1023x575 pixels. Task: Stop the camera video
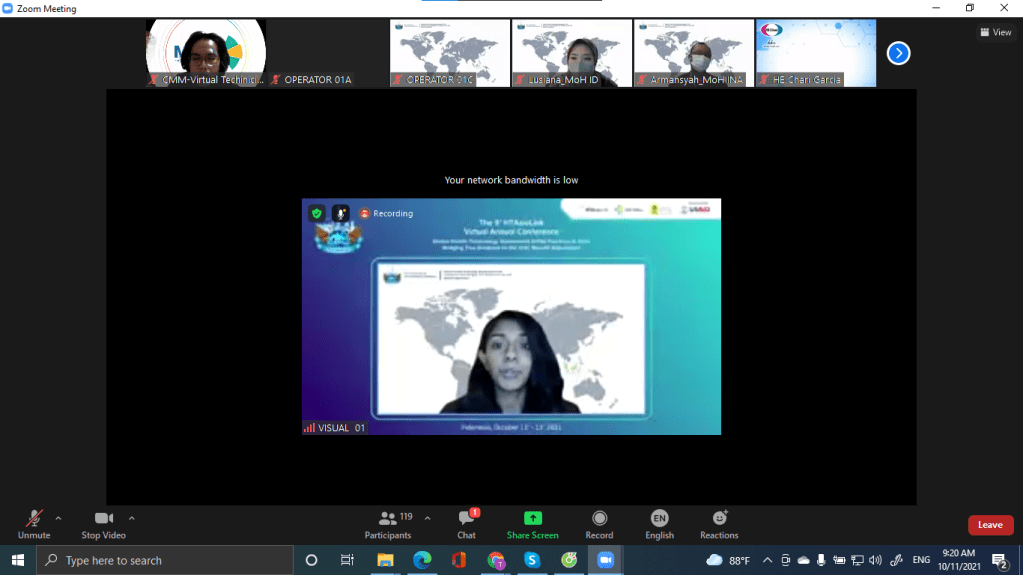point(103,522)
